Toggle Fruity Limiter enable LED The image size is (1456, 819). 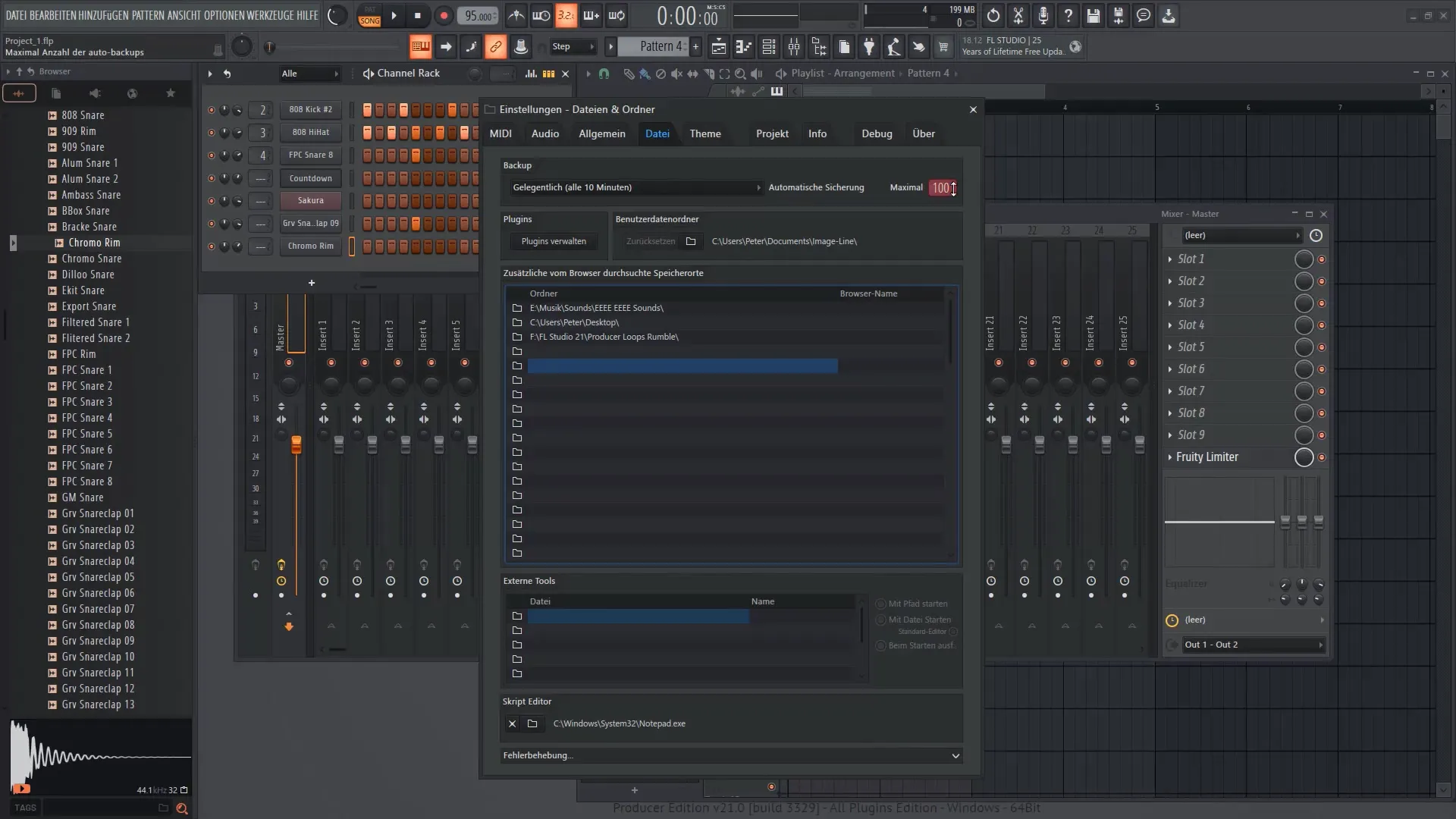pyautogui.click(x=1322, y=457)
